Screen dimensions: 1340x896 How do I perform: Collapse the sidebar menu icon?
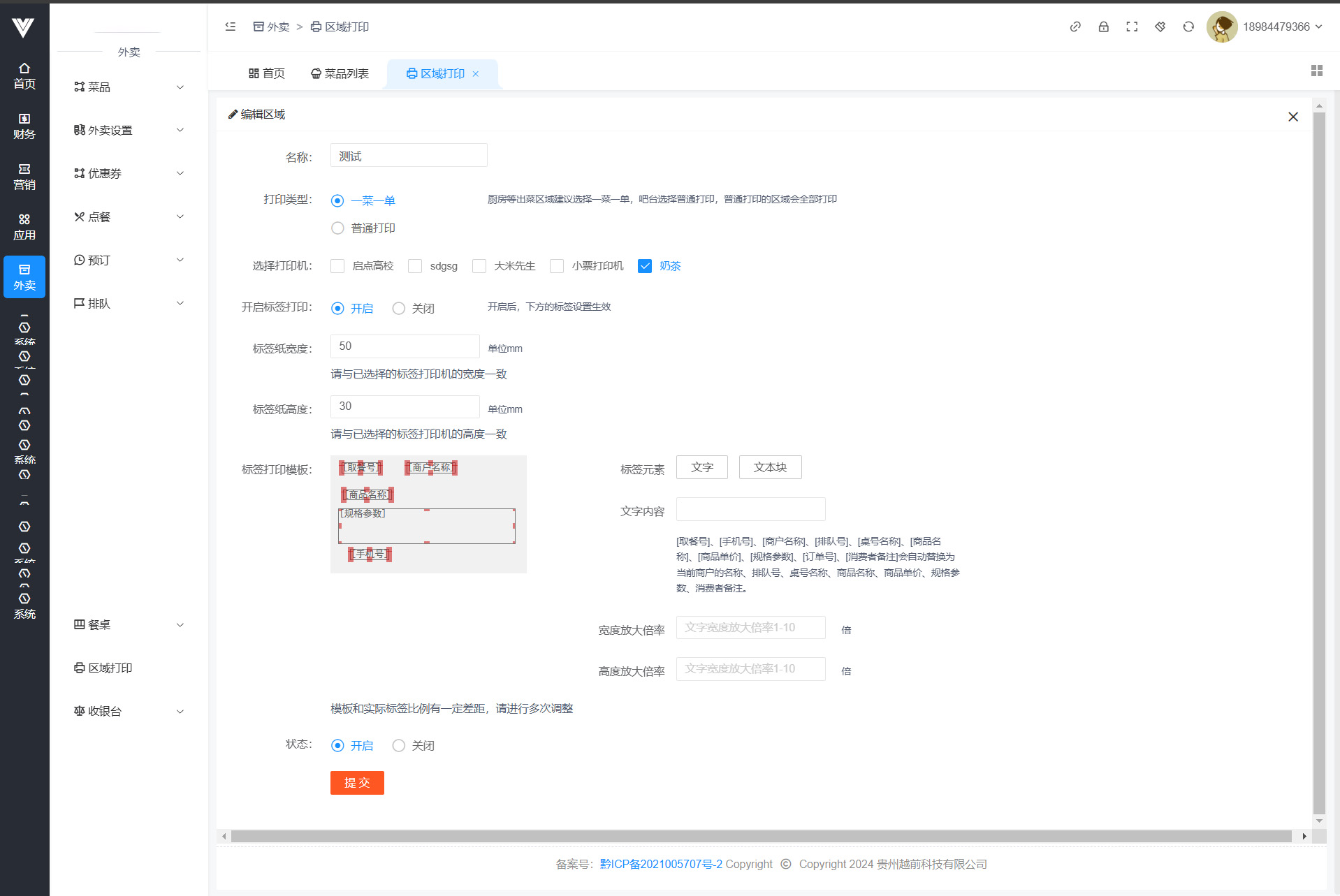point(231,27)
